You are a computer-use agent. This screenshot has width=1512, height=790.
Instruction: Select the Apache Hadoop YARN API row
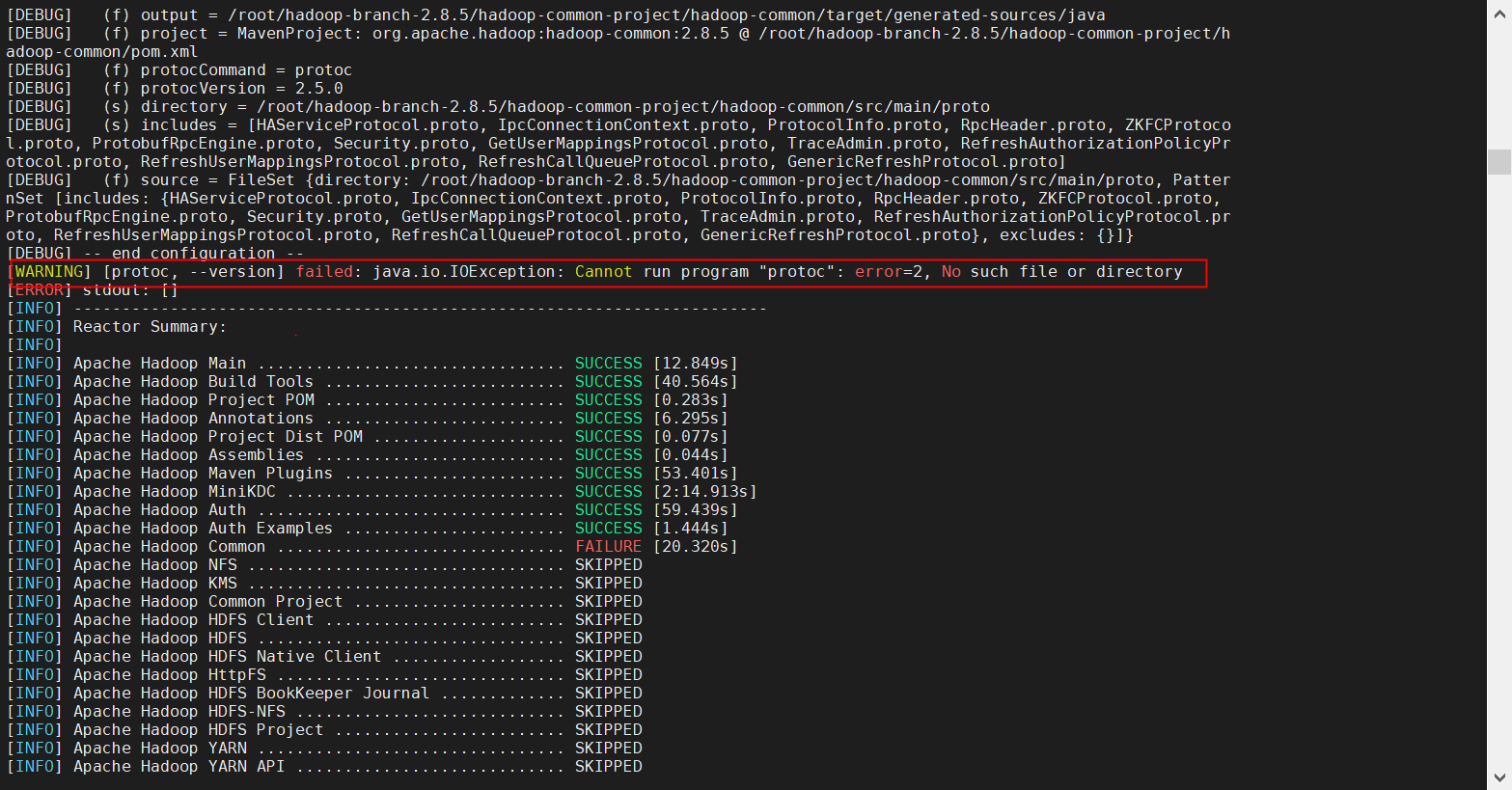pyautogui.click(x=324, y=767)
